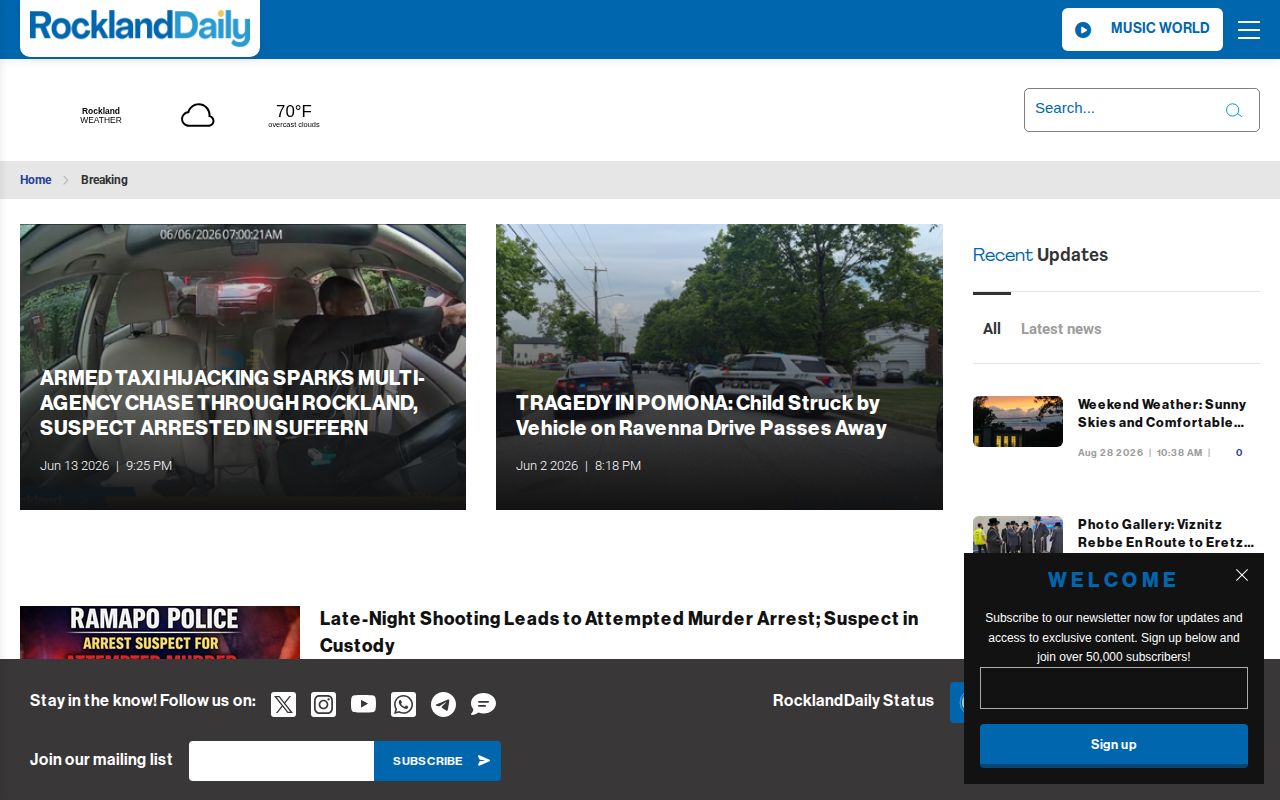Close the Welcome newsletter popup
Image resolution: width=1280 pixels, height=800 pixels.
point(1242,575)
